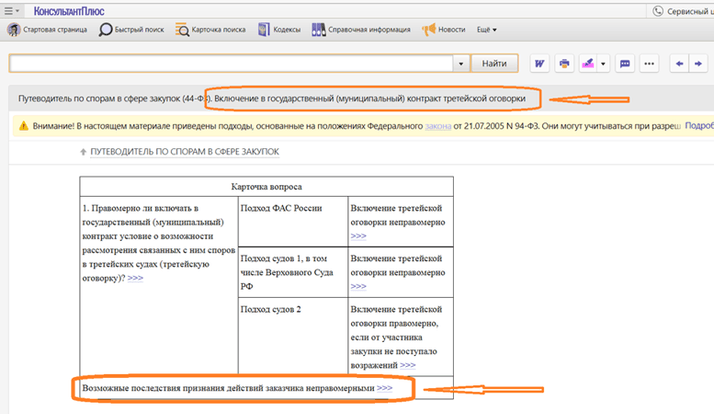Screen dimensions: 714x414
Task: Open ПУТЕВОДИТЕЛЬ ПО СПОРАМ В СФЕРЕ ЗАКУПОК link
Action: 184,152
